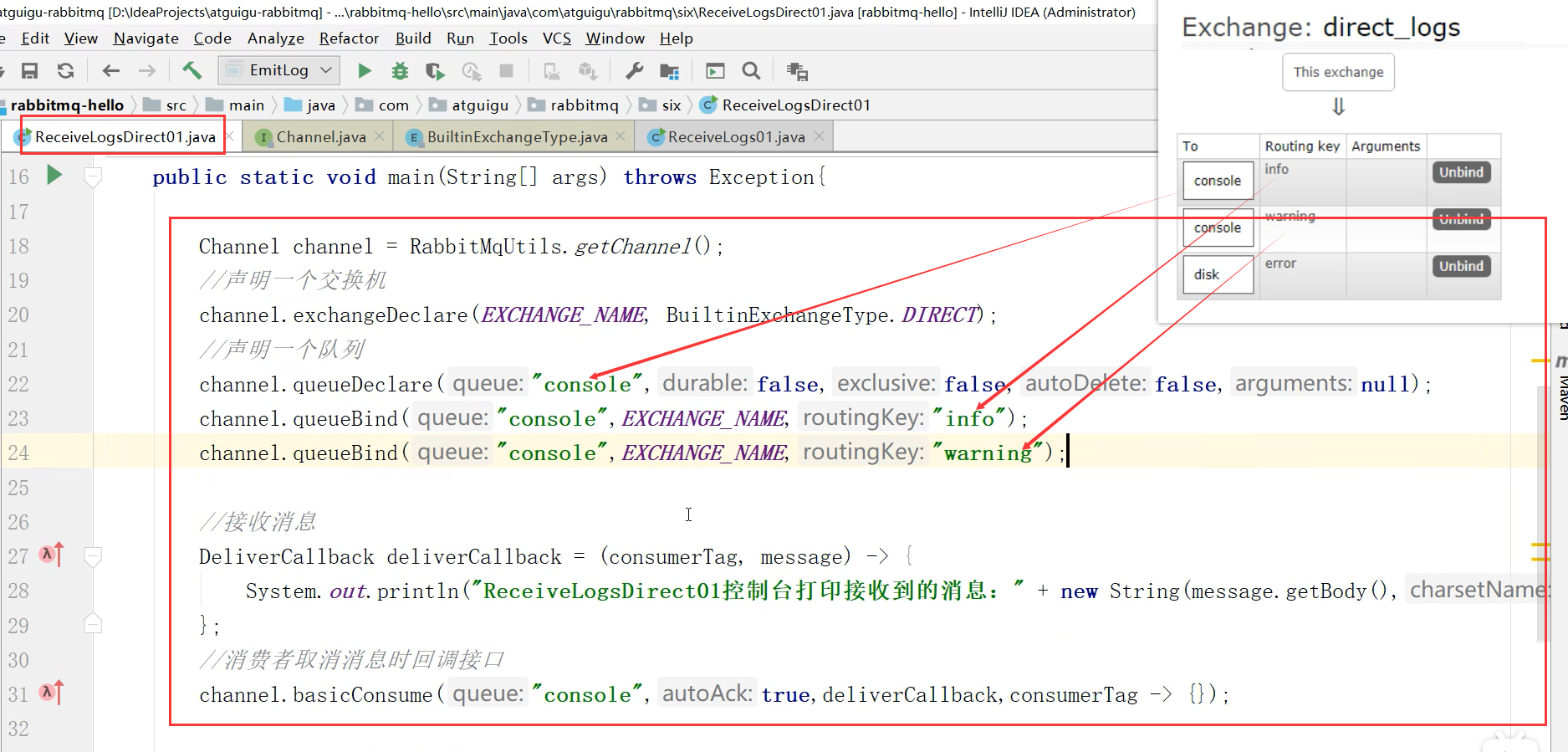Open Project Structure folder icon
Screen dimensions: 1568x752
tap(670, 71)
